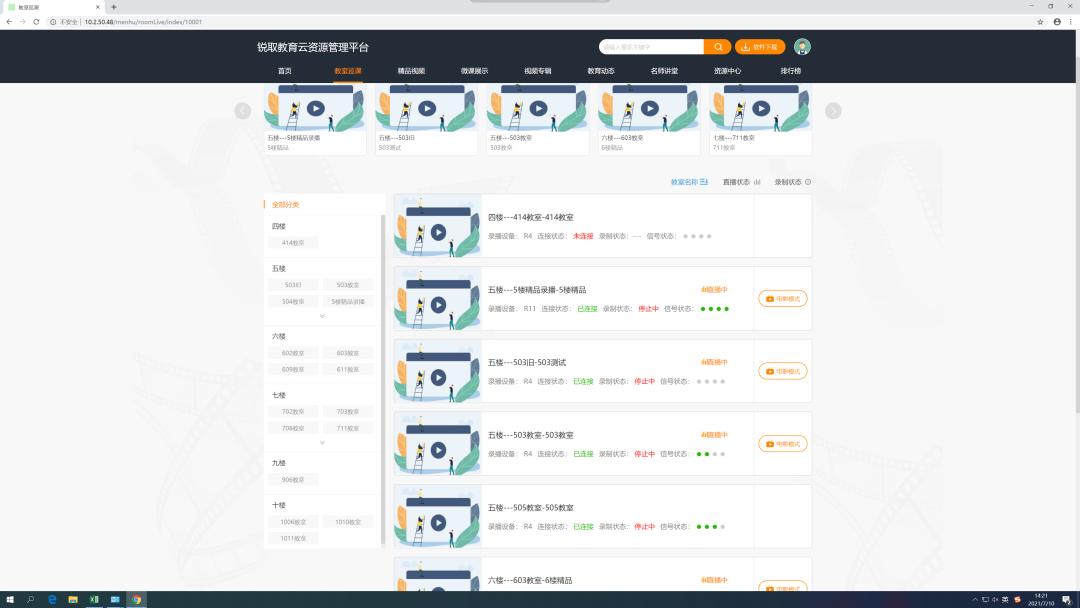Play the 414教室 classroom video thumbnail
This screenshot has width=1080, height=608.
pos(438,232)
